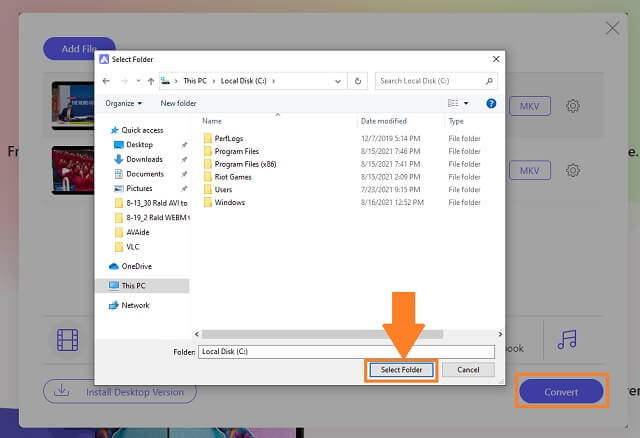Image resolution: width=640 pixels, height=438 pixels.
Task: Open settings gear for second video
Action: [573, 170]
